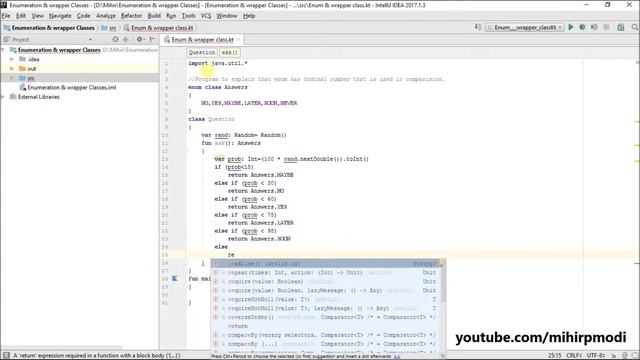Click the Question breadcrumb
Viewport: 640px width, 360px height.
click(x=202, y=52)
